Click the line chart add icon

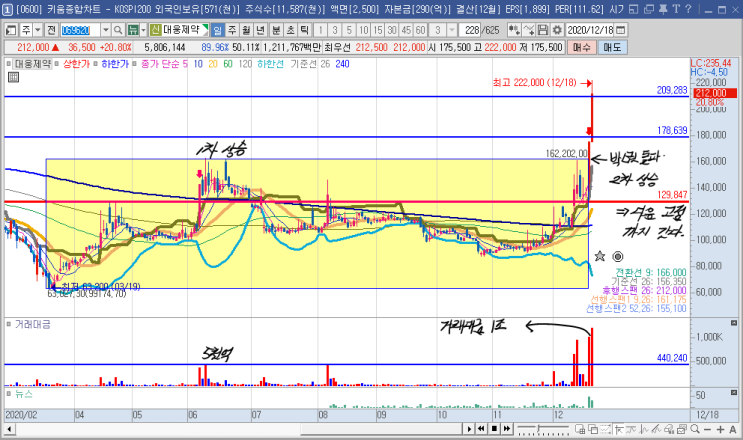point(529,30)
